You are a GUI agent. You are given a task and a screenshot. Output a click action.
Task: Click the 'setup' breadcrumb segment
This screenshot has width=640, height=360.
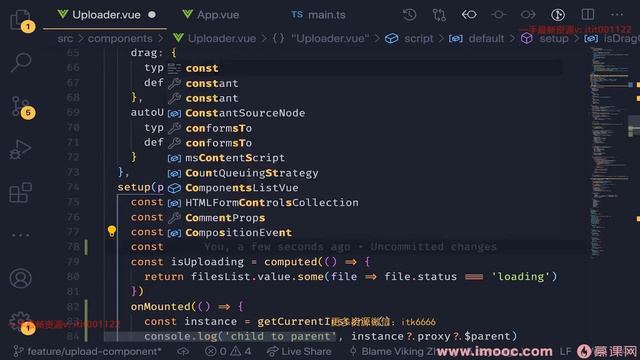[x=544, y=38]
